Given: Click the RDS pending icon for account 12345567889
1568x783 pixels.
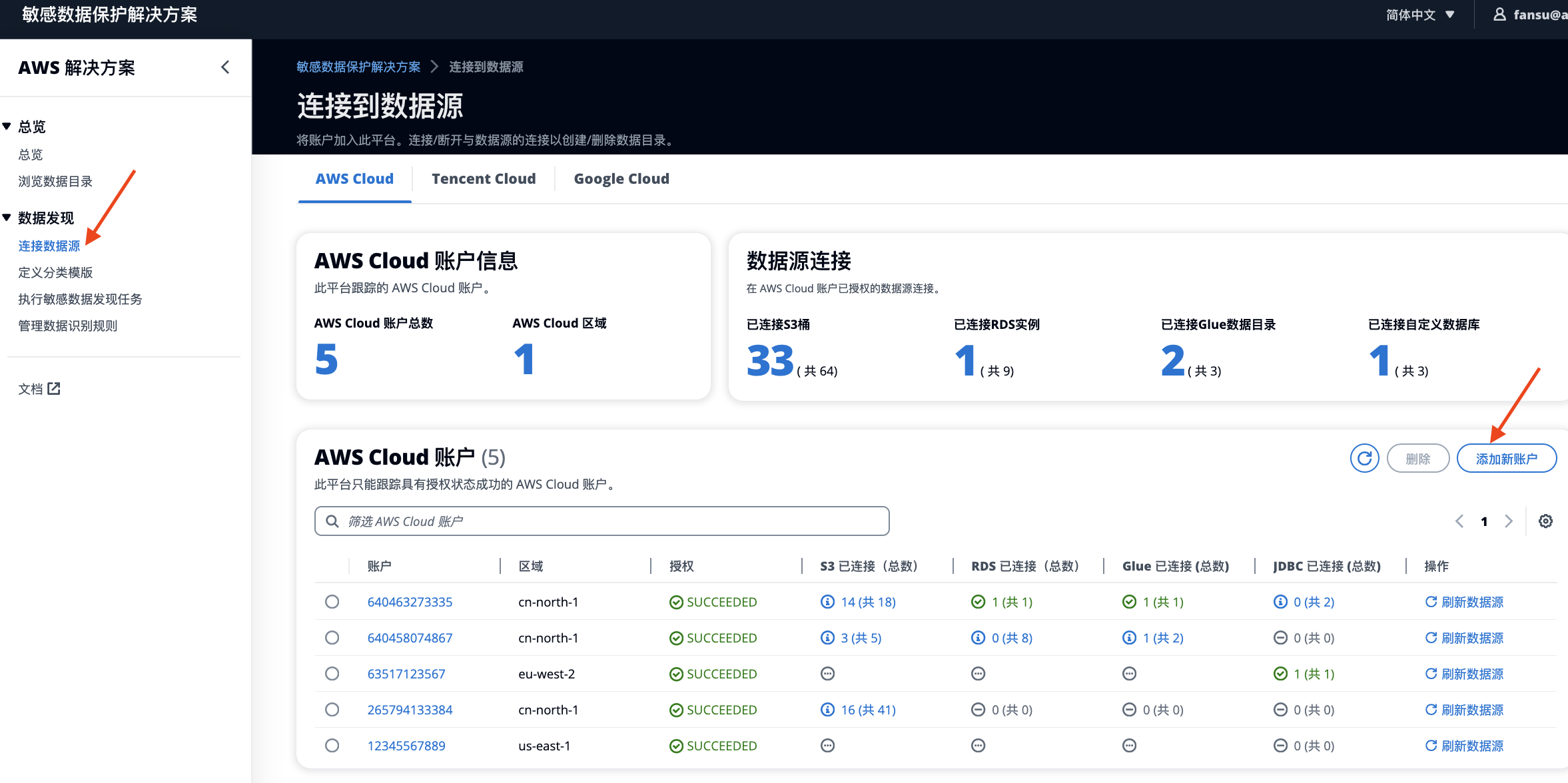Looking at the screenshot, I should click(978, 746).
